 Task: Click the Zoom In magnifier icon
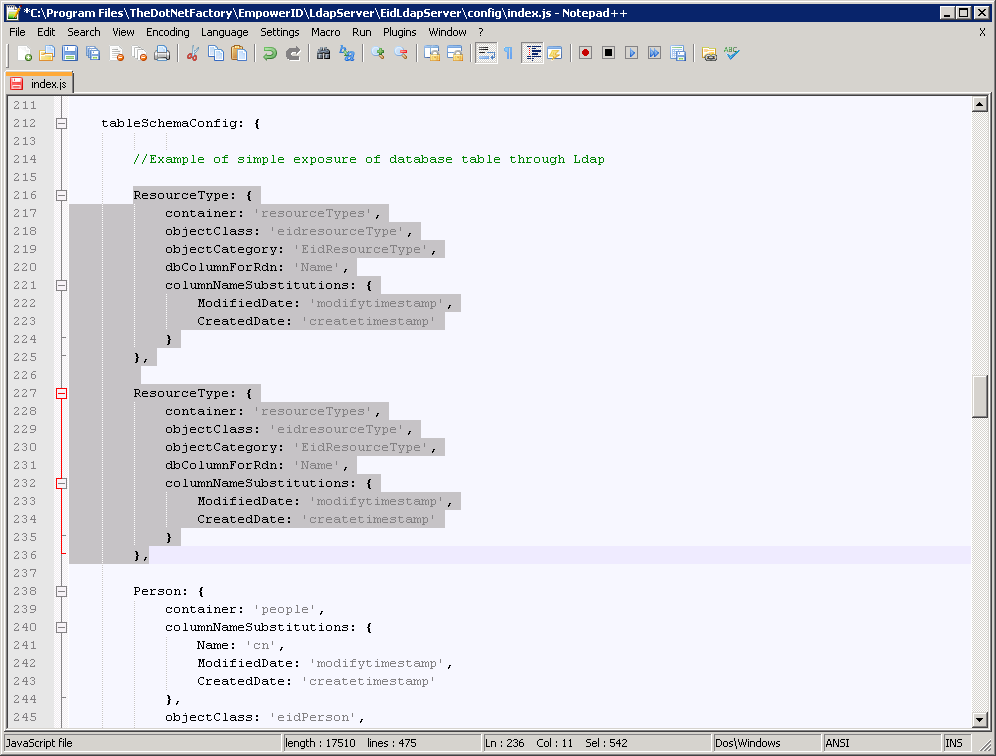tap(378, 53)
